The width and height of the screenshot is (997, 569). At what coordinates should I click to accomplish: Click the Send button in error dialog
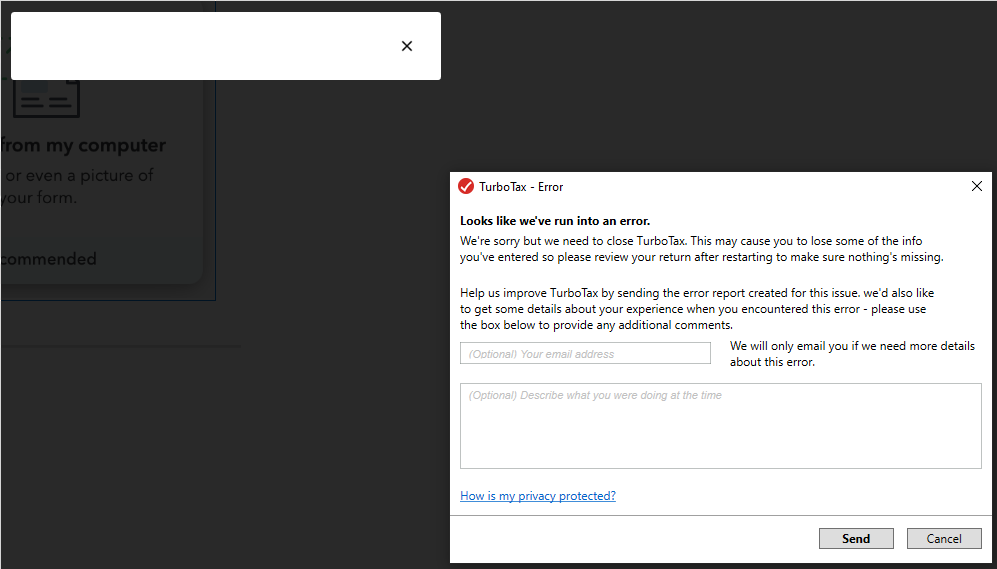click(x=856, y=538)
